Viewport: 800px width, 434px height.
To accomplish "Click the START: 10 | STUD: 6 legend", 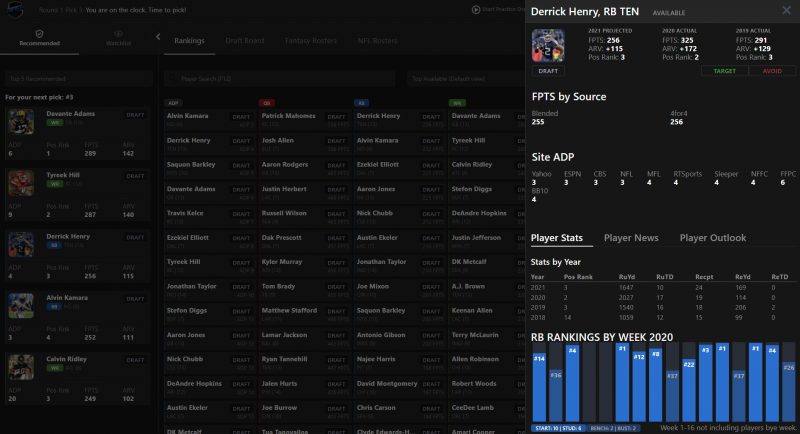I will 558,428.
